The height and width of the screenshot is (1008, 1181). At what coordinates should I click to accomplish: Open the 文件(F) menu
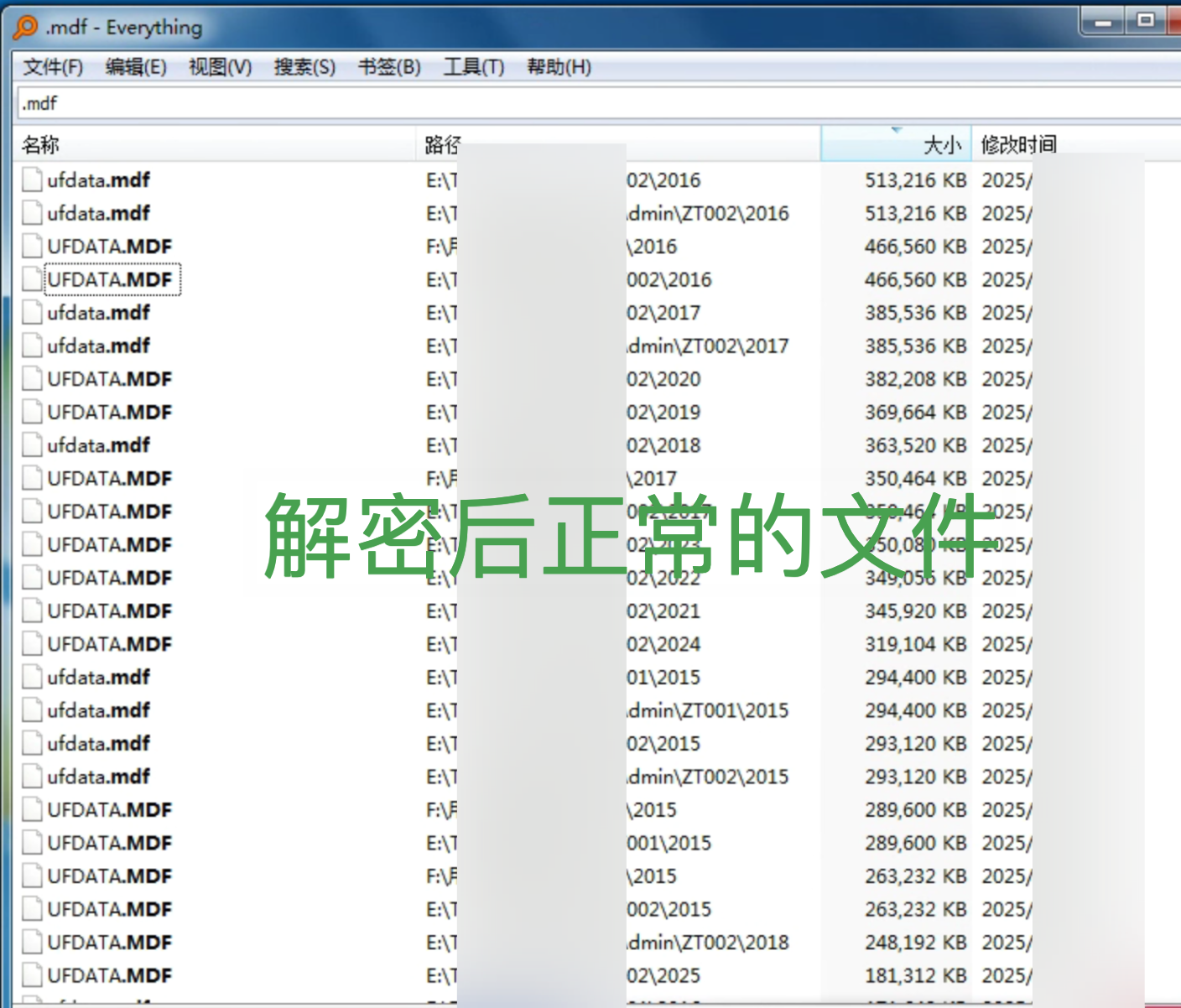click(53, 67)
